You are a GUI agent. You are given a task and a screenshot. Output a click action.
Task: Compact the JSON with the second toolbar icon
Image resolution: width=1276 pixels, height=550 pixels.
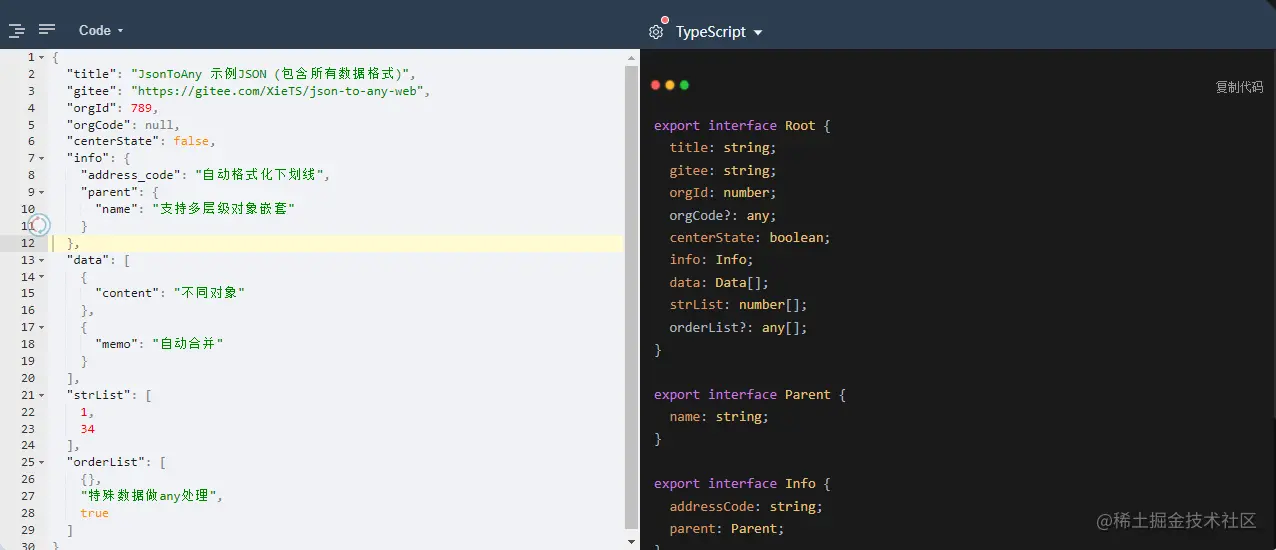(x=47, y=30)
